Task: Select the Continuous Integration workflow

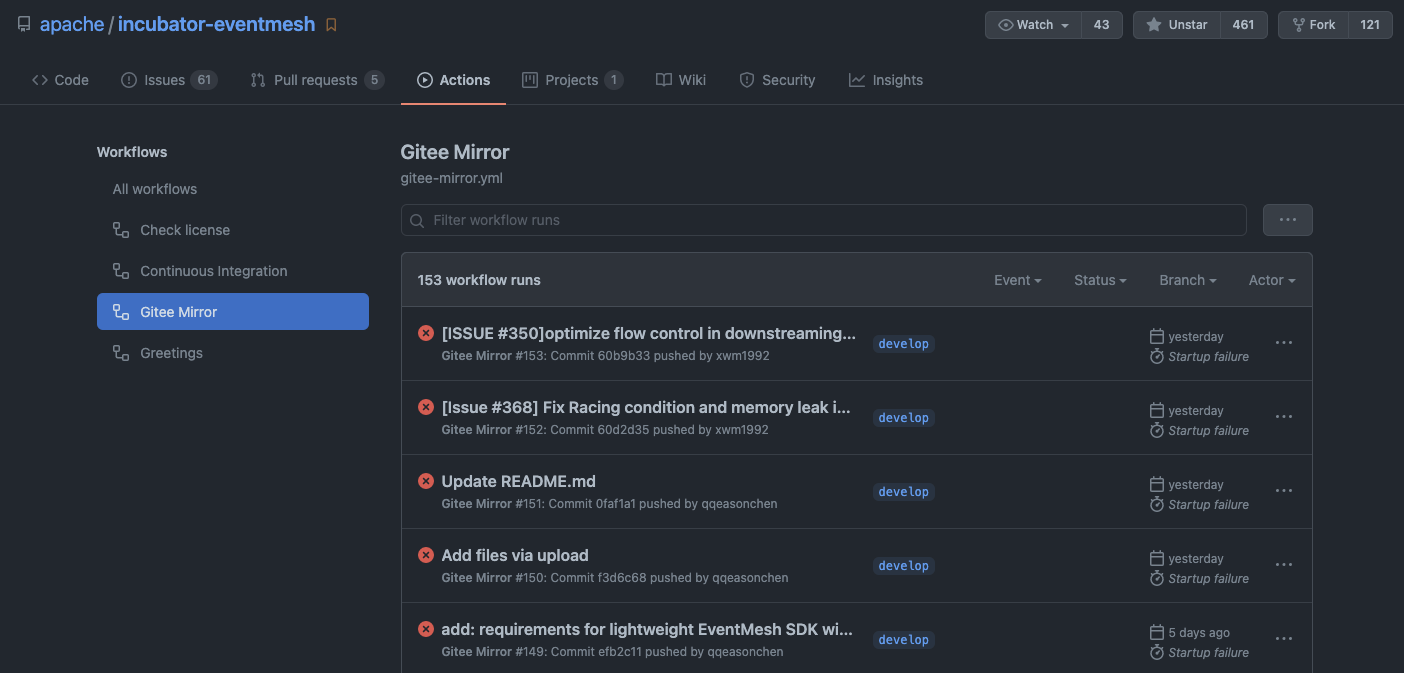Action: 213,271
